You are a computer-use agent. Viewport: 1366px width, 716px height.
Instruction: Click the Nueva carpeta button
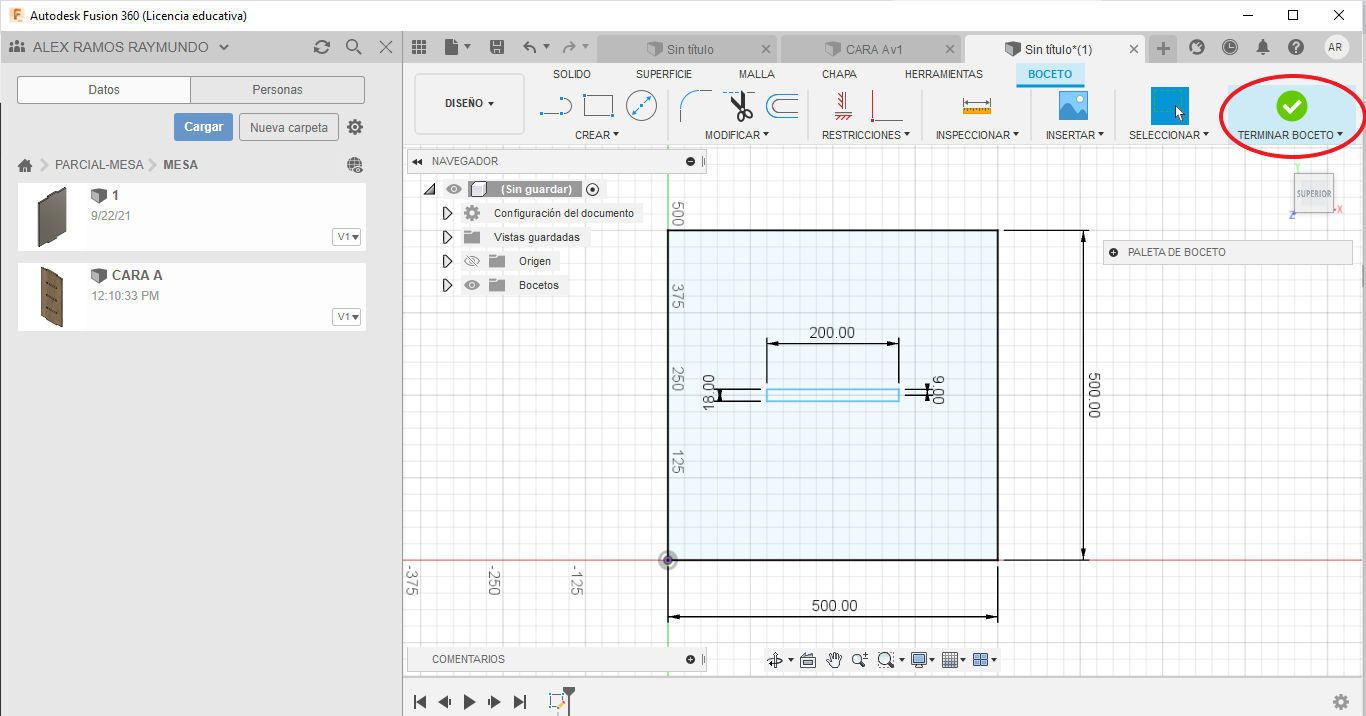288,127
